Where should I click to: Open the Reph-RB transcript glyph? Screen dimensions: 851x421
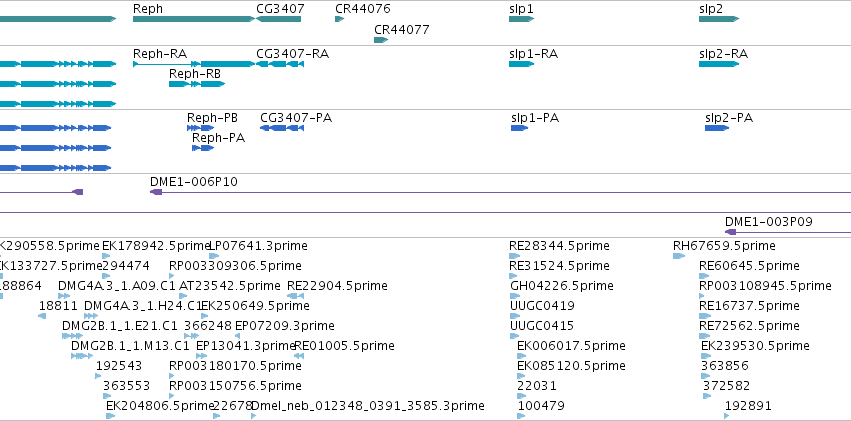point(197,84)
